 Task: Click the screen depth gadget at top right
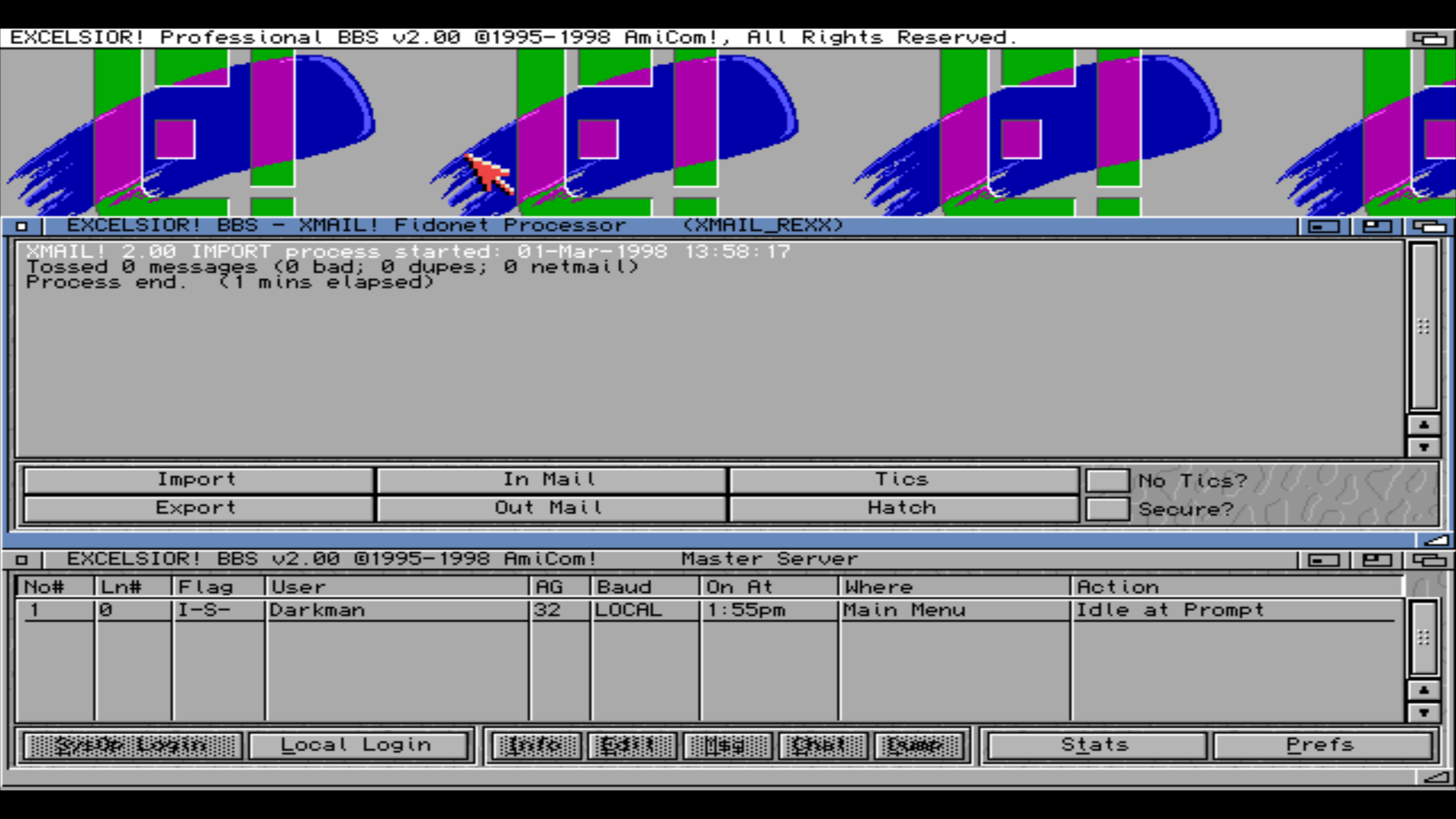click(1429, 38)
